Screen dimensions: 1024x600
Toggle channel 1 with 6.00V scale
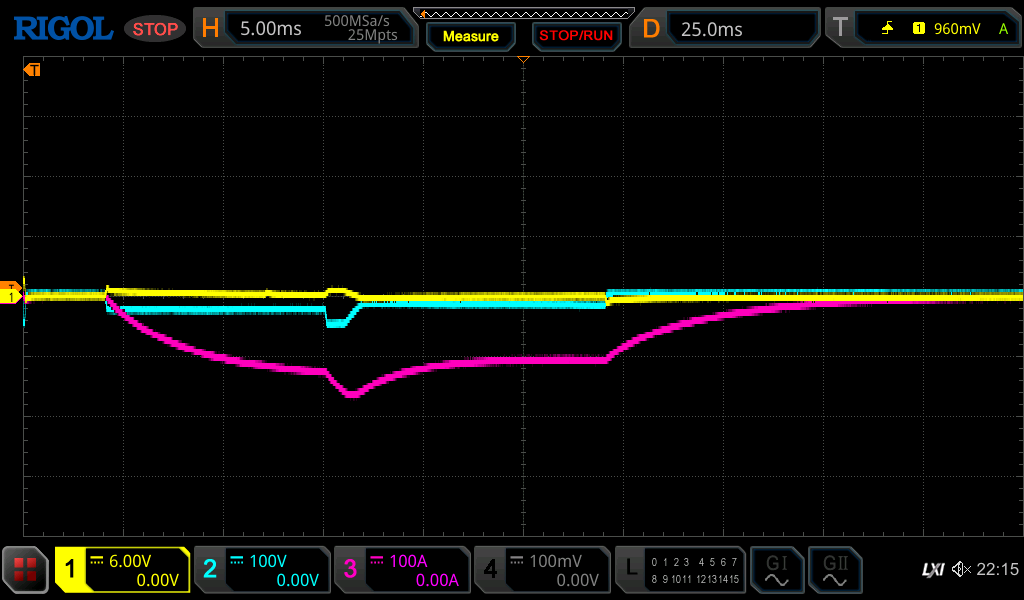(122, 570)
